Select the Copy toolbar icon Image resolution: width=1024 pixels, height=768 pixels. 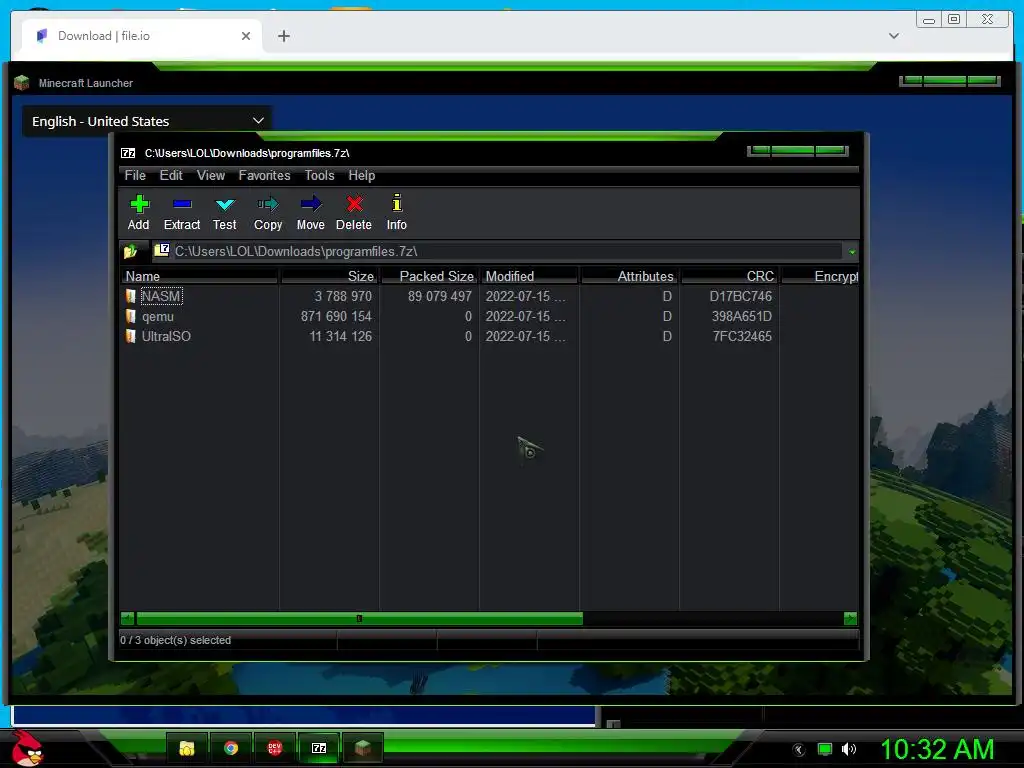pos(268,212)
